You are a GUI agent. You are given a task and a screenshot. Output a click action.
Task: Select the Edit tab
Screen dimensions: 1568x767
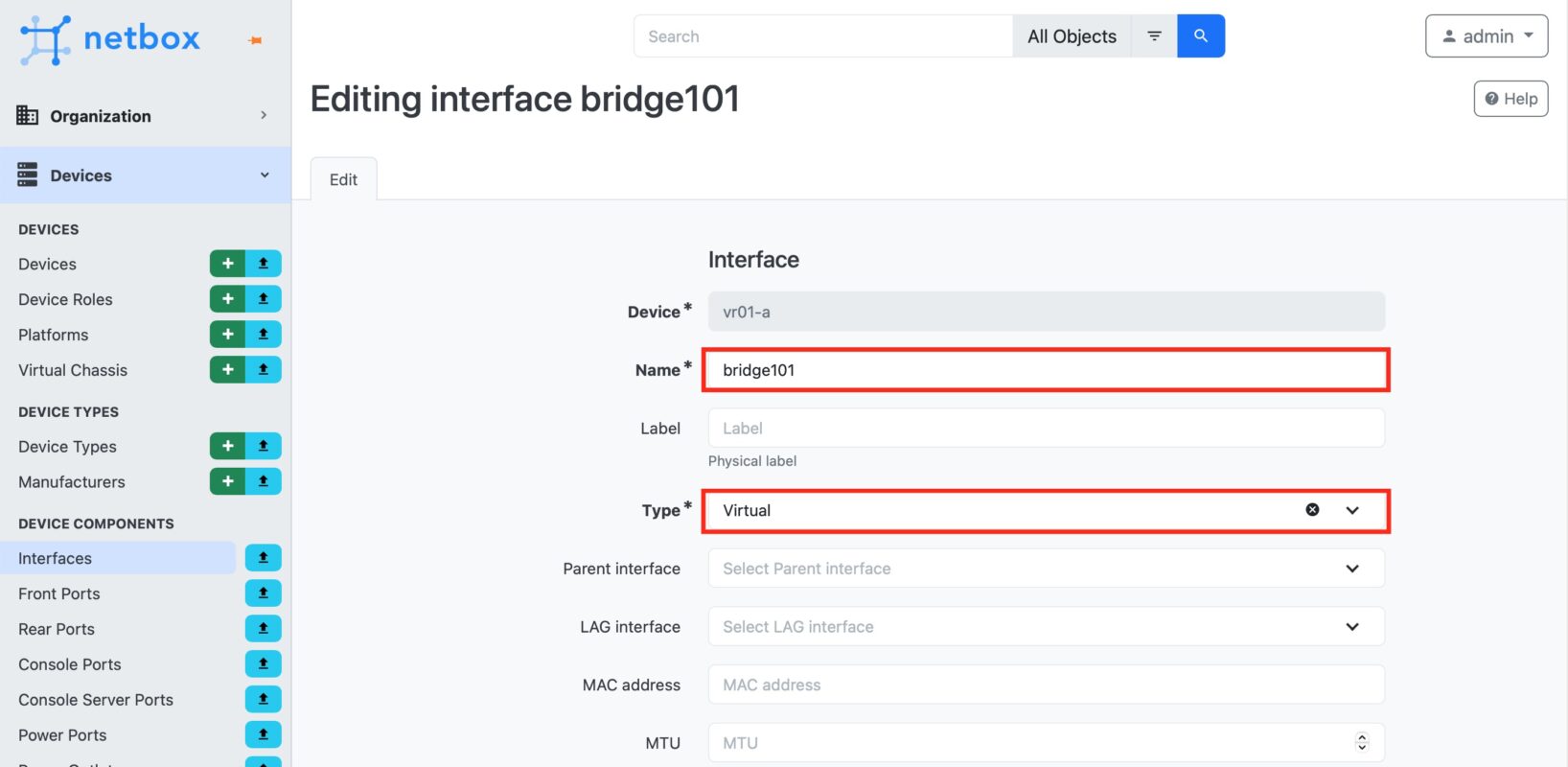[343, 179]
